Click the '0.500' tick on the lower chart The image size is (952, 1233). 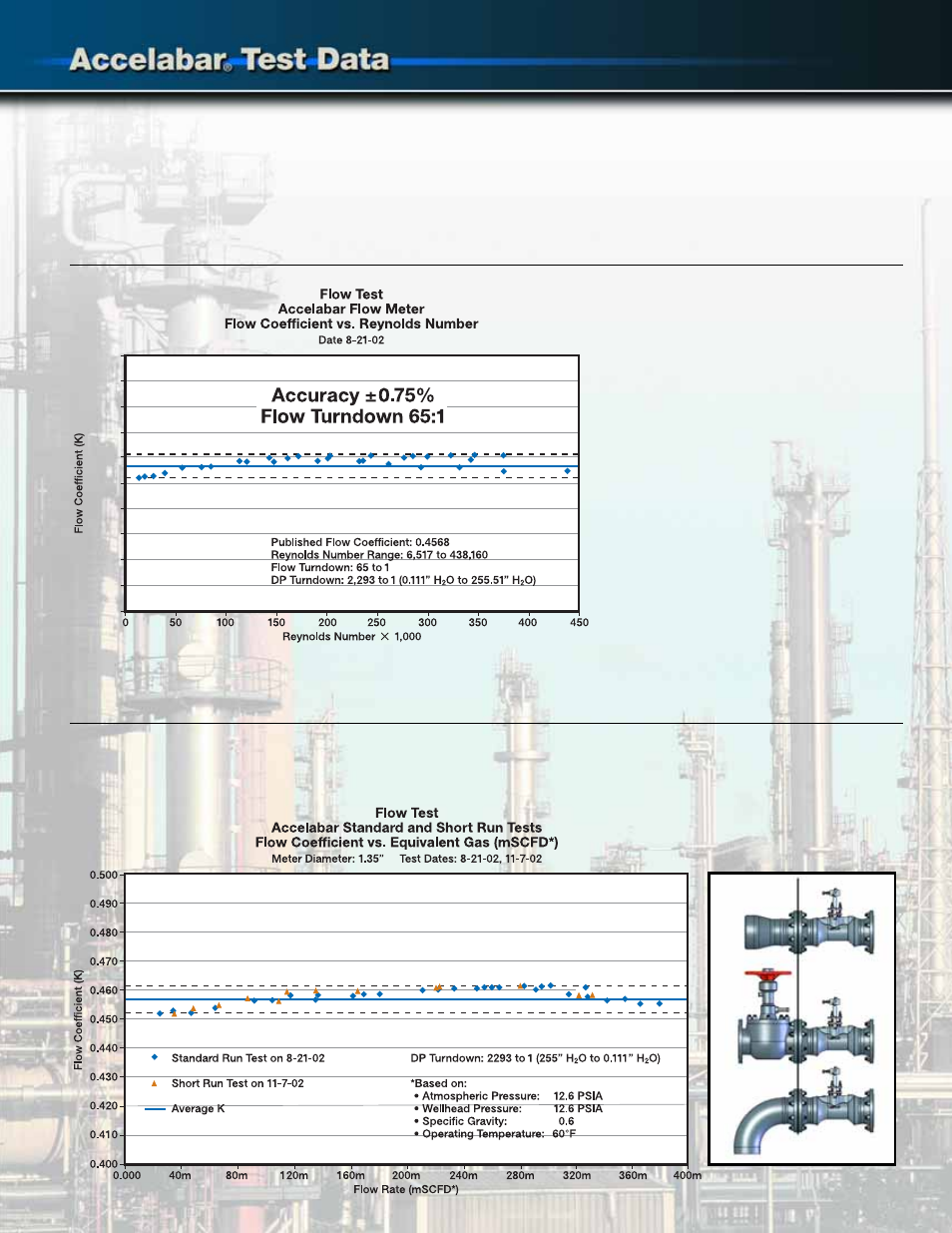point(104,875)
